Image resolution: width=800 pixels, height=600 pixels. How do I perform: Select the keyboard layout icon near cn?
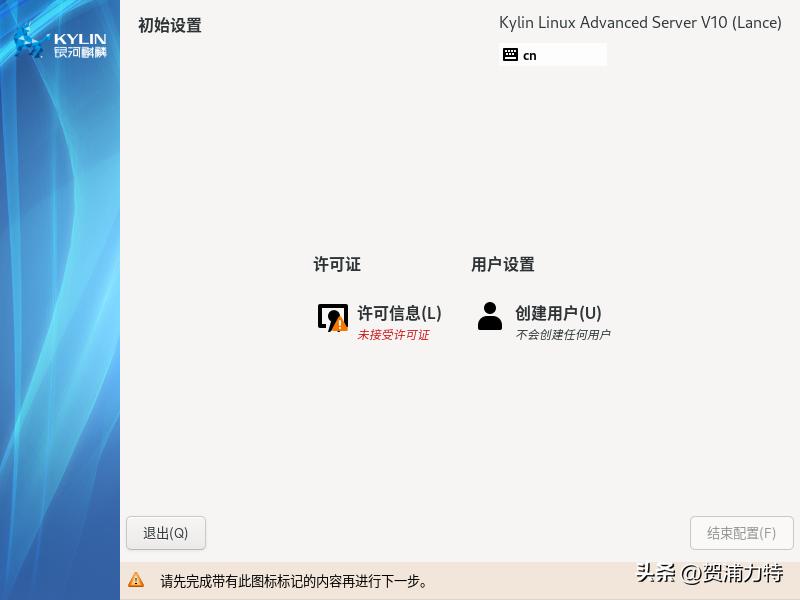pyautogui.click(x=509, y=55)
